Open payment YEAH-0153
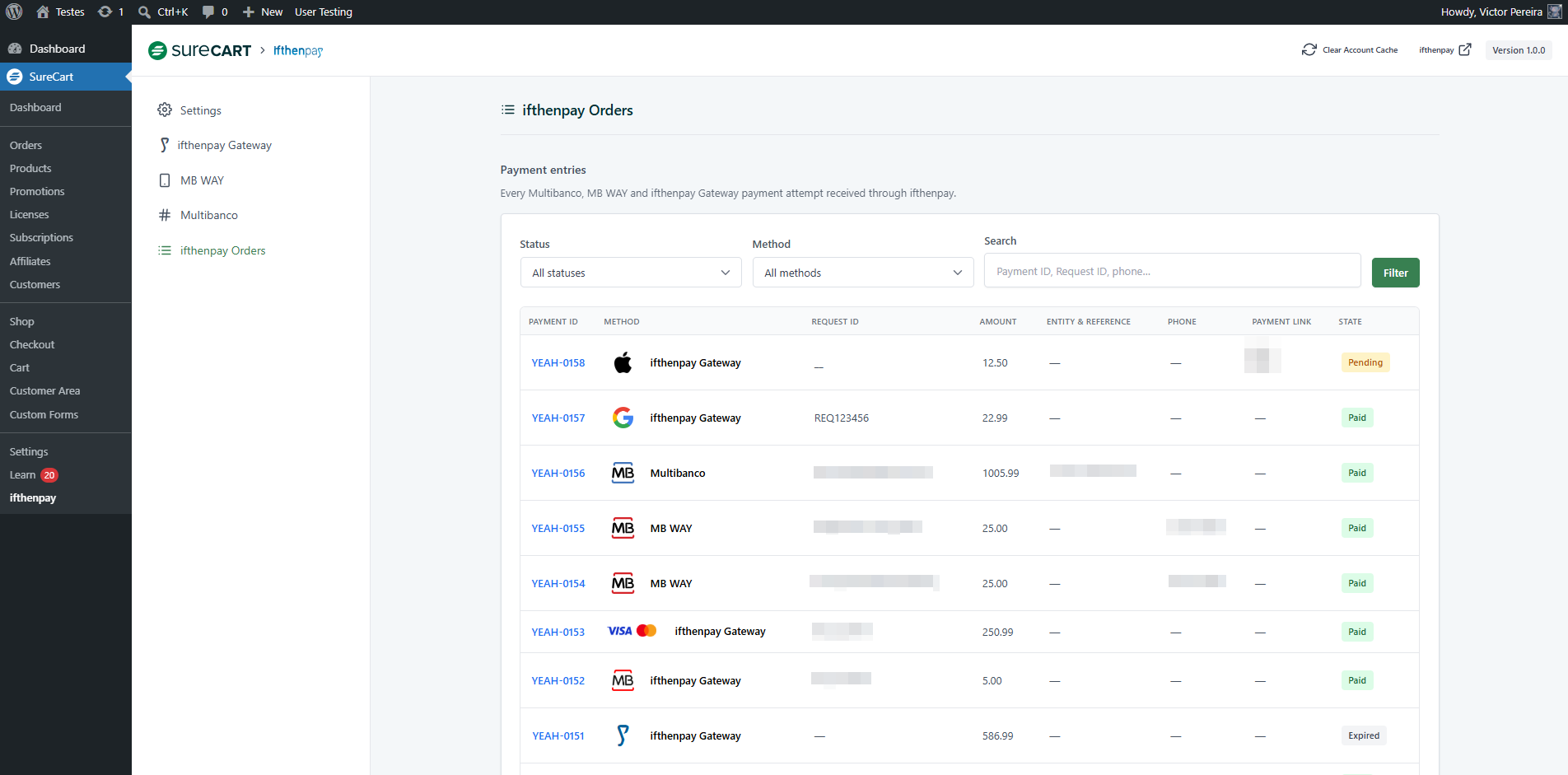The height and width of the screenshot is (775, 1568). click(558, 632)
